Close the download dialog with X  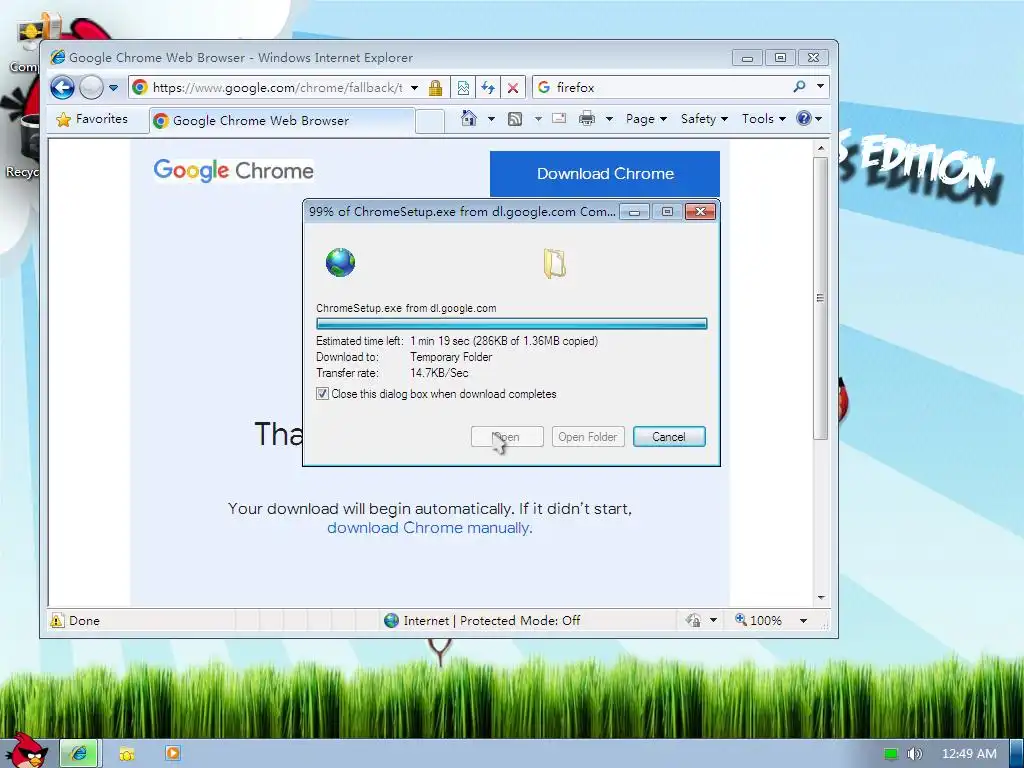(x=700, y=212)
